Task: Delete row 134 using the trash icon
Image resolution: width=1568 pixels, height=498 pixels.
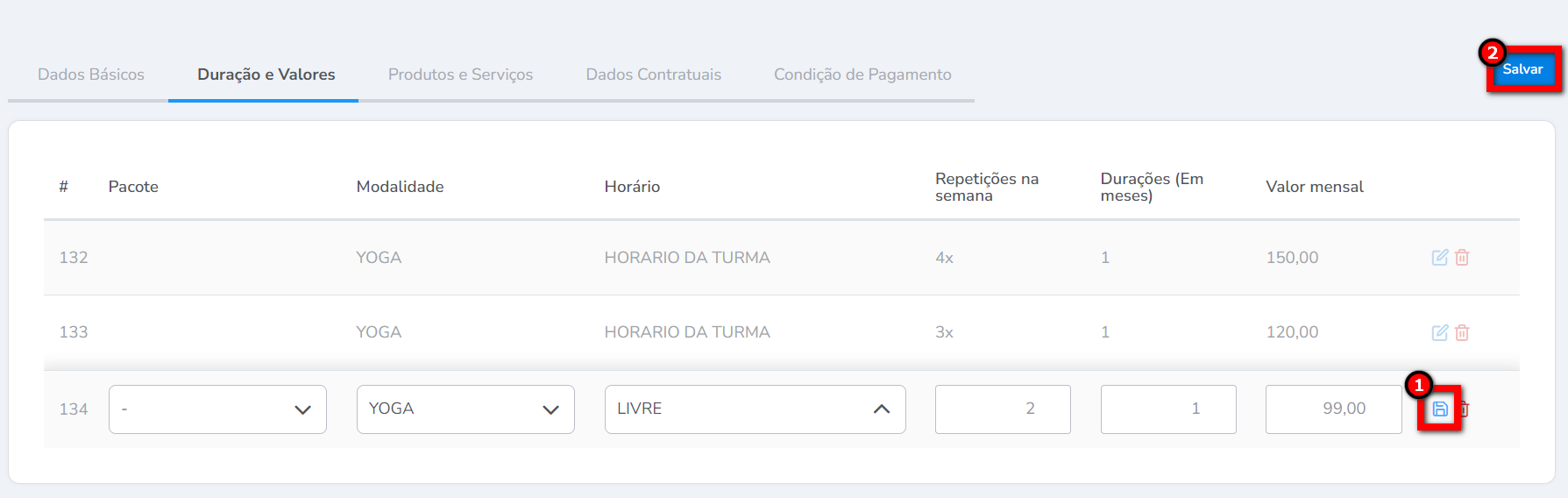Action: point(1465,409)
